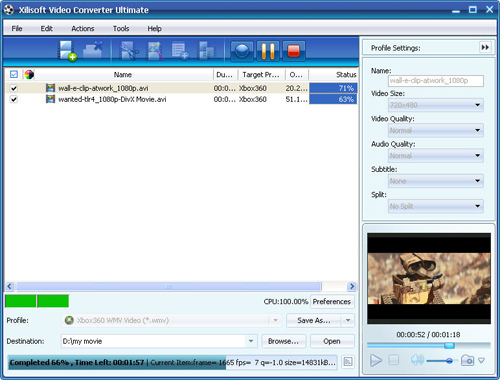Pause the conversion
The width and height of the screenshot is (500, 380).
268,51
